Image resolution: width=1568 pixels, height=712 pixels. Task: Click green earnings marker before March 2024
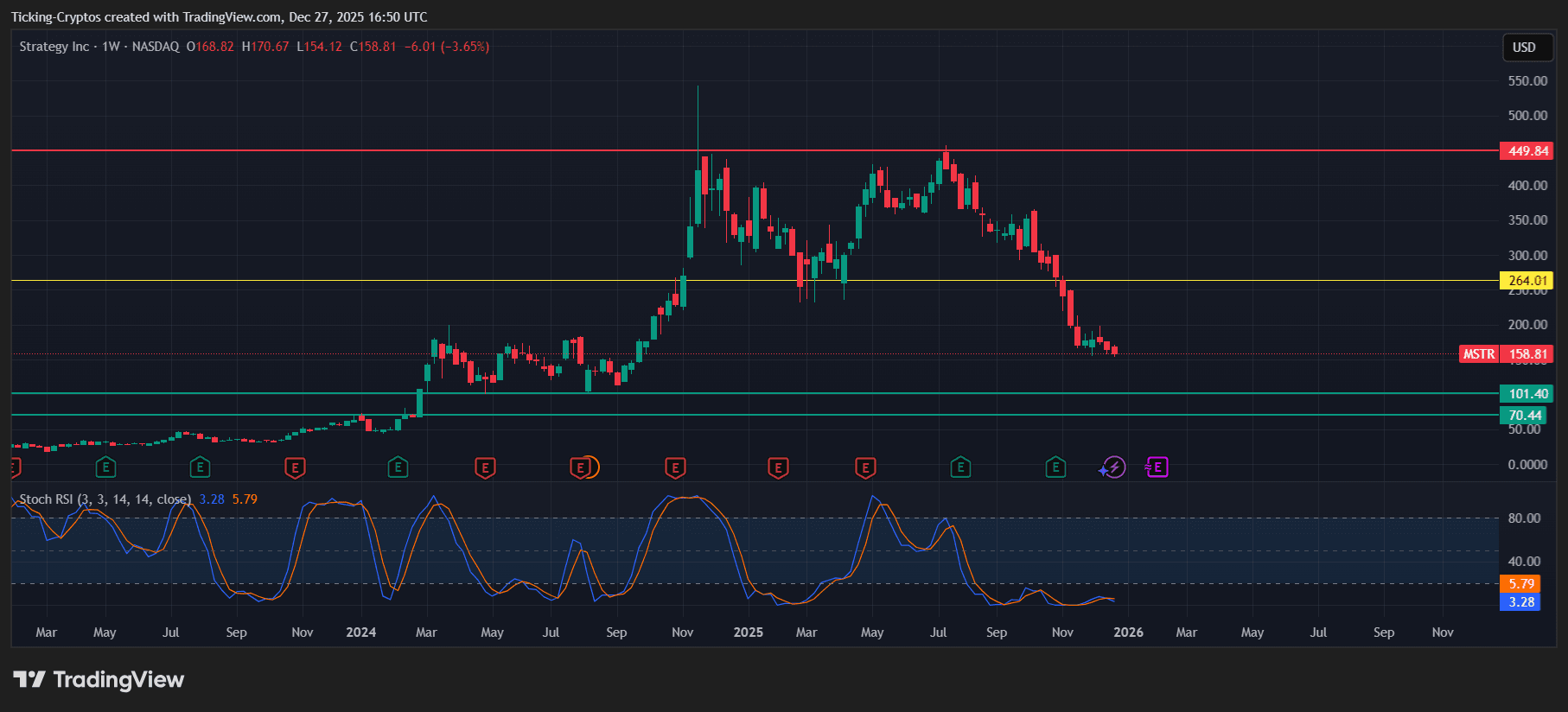point(398,467)
